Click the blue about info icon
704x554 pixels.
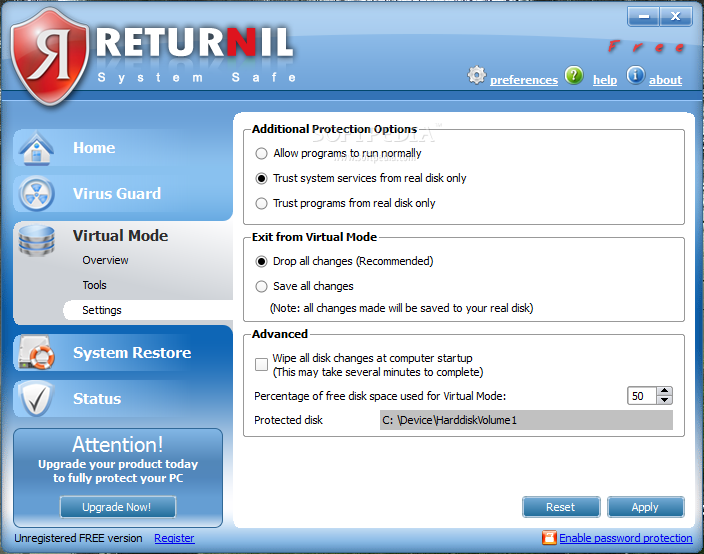pos(635,75)
